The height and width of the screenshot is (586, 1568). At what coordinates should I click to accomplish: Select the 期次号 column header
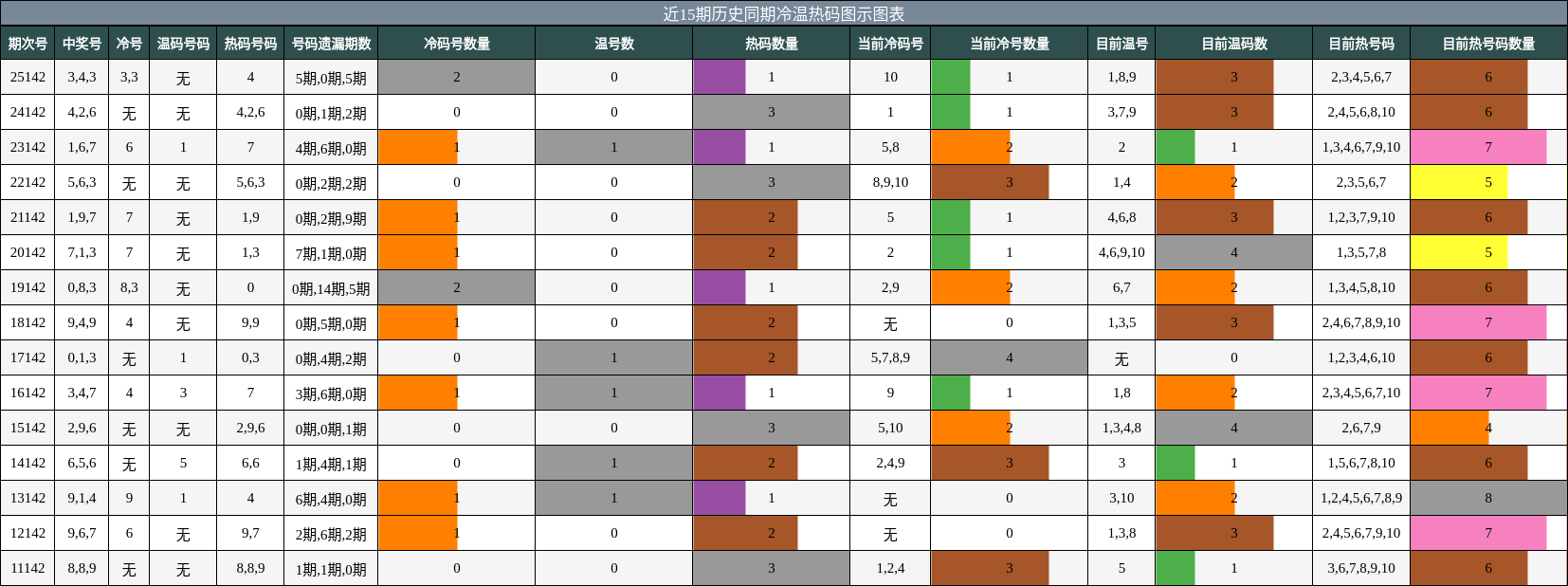tap(27, 44)
